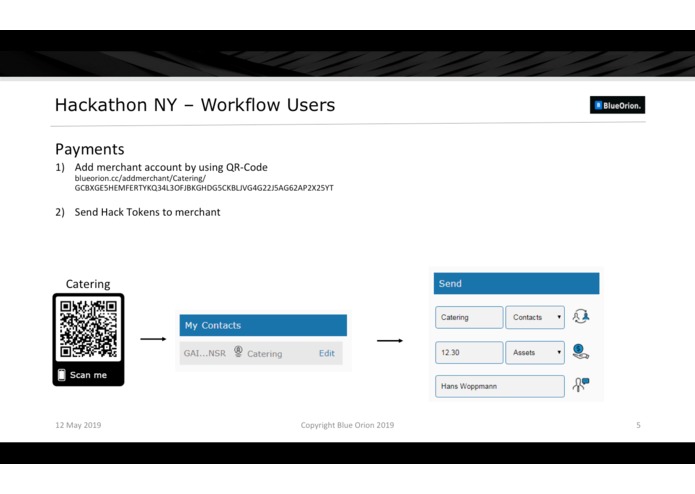The width and height of the screenshot is (695, 494).
Task: Click the Catering label above QR code
Action: point(88,284)
